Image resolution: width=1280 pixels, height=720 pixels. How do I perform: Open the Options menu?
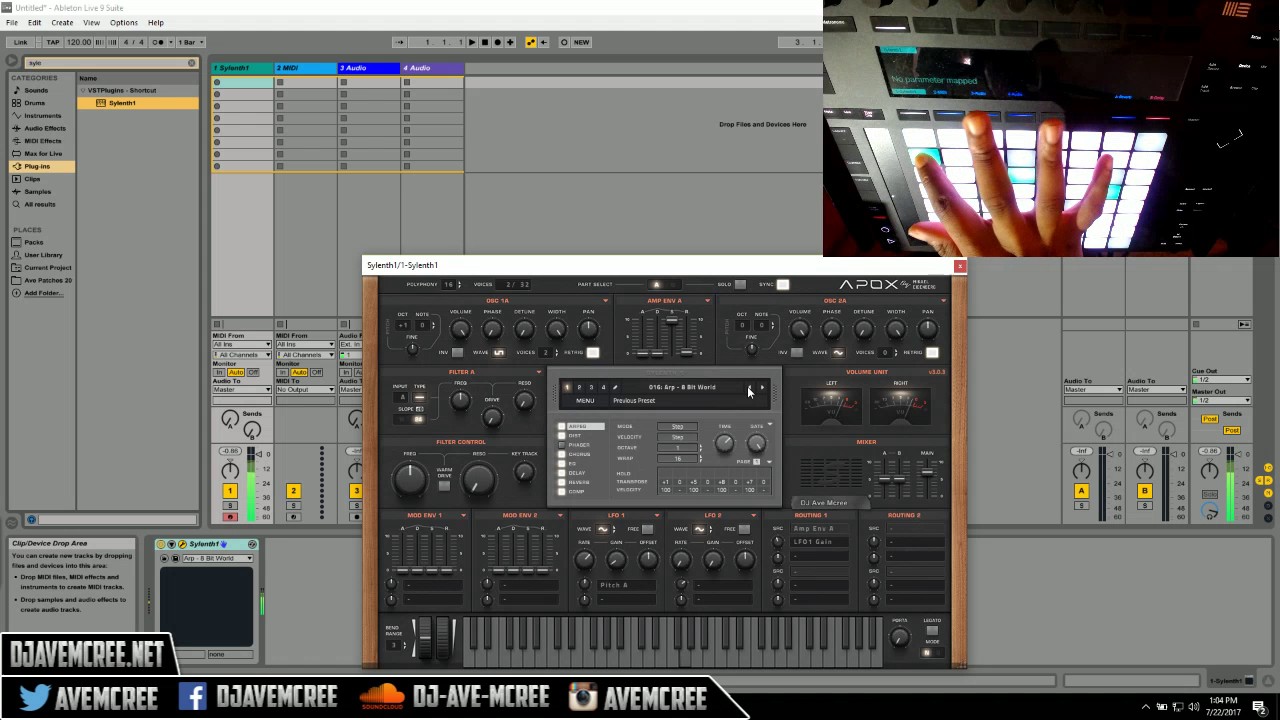pos(124,22)
